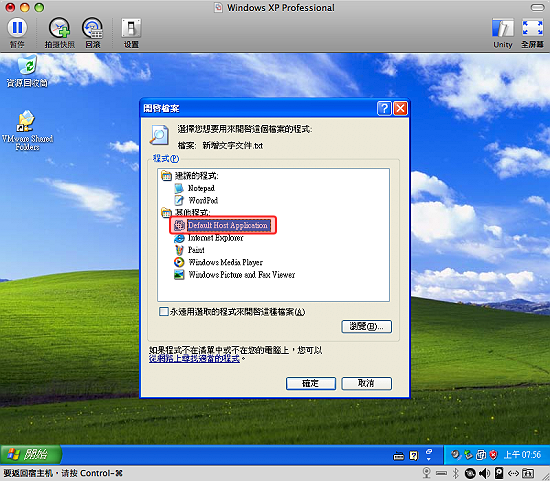The height and width of the screenshot is (481, 550).
Task: Click the Notepad icon in the list
Action: click(179, 188)
